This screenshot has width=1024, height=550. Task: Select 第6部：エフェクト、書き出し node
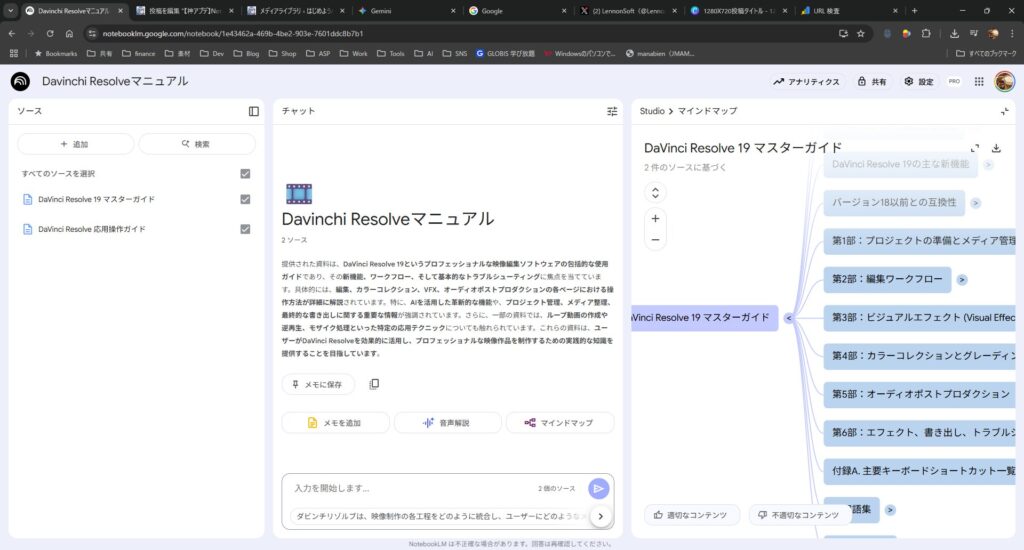click(x=920, y=432)
